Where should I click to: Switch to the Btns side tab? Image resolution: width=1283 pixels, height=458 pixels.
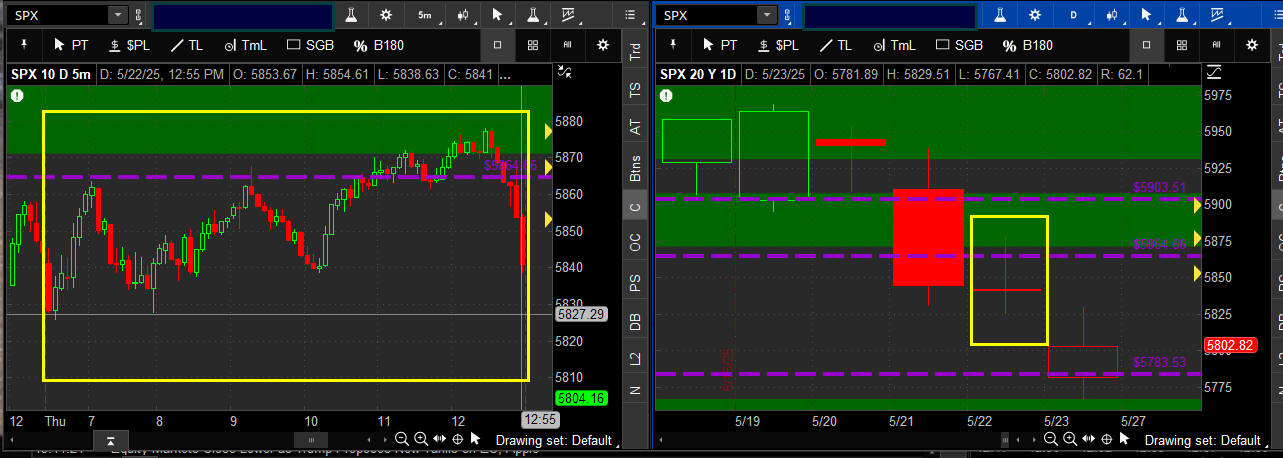coord(635,167)
